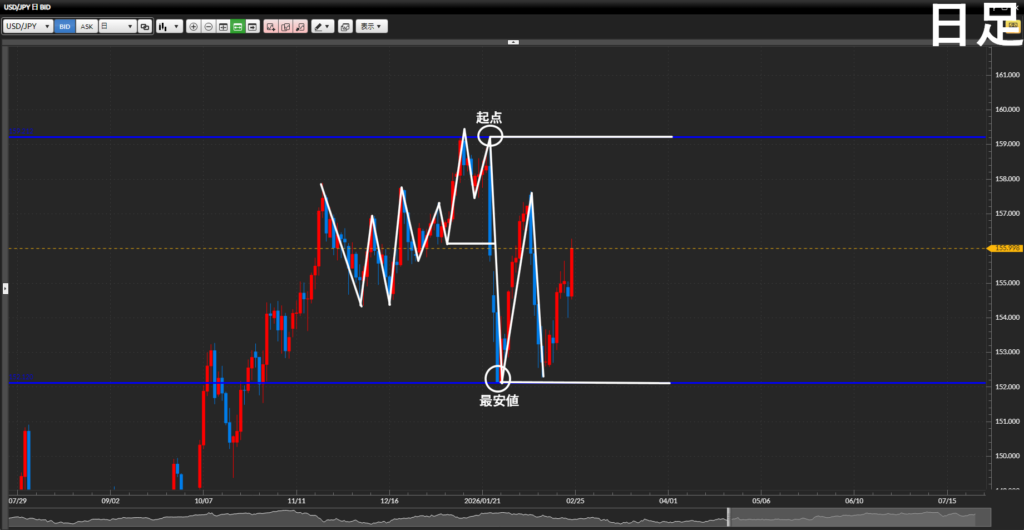
Task: Click the current price label 155.998
Action: [x=1003, y=248]
